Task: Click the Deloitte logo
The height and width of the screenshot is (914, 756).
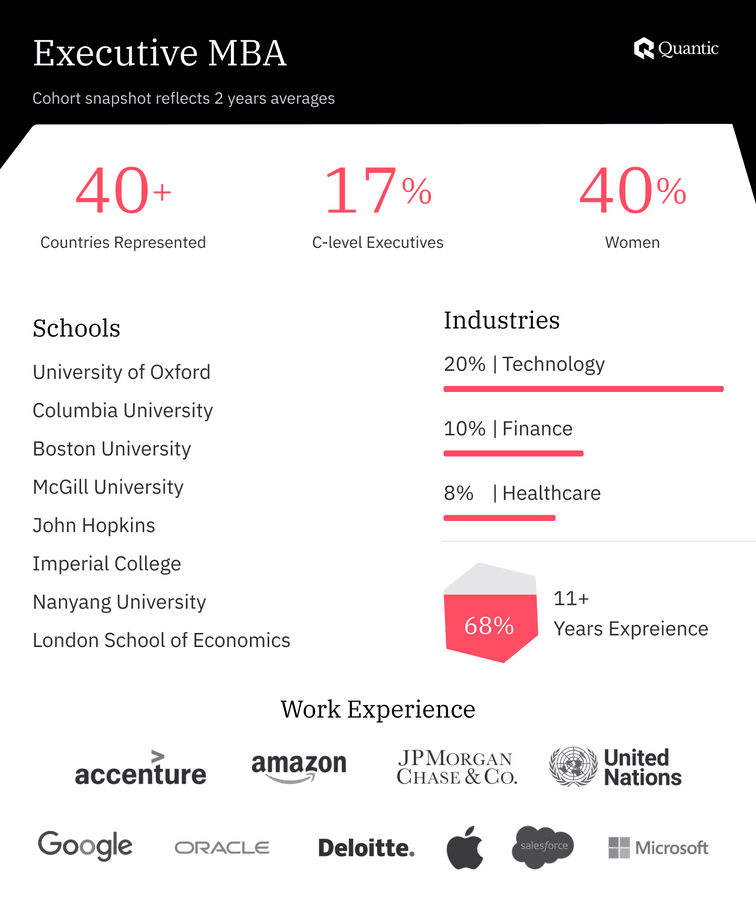Action: pos(366,848)
